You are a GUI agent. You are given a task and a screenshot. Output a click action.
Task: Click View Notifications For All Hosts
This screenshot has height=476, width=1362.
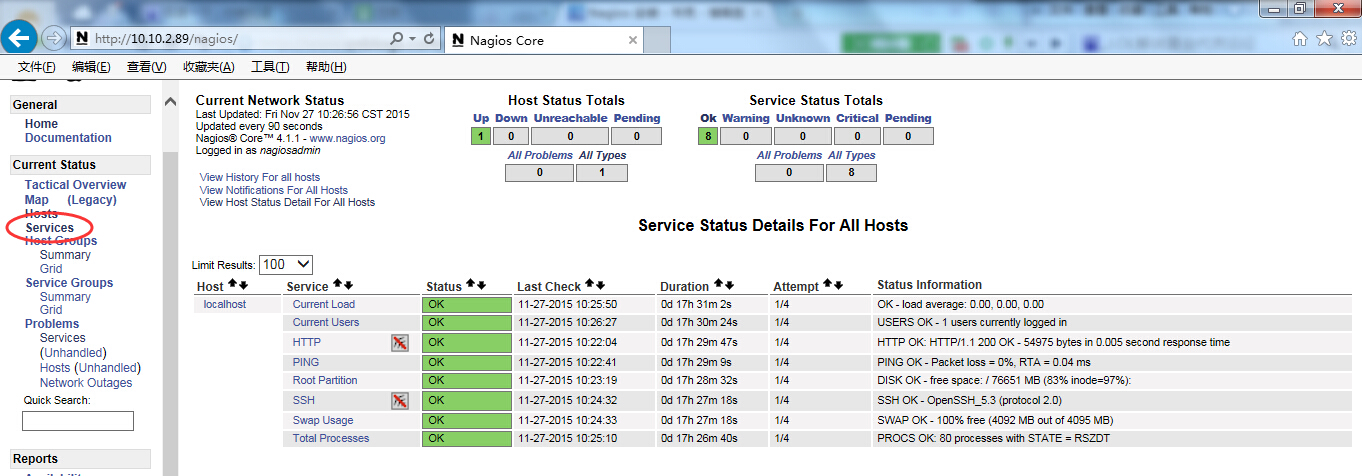(x=274, y=190)
